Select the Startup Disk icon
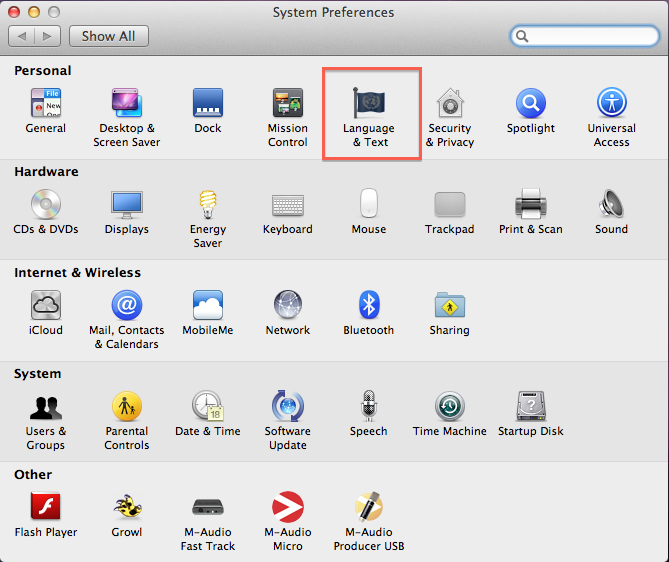 coord(530,407)
